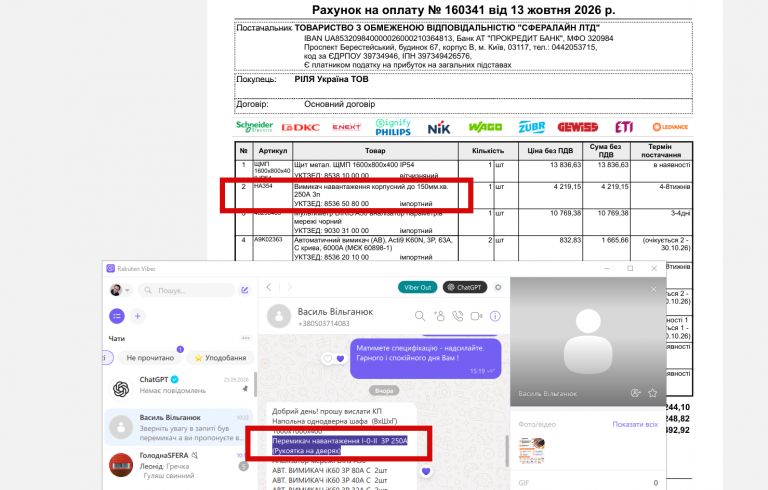768x490 pixels.
Task: Click GEWISS brand logo in invoice
Action: tap(577, 127)
